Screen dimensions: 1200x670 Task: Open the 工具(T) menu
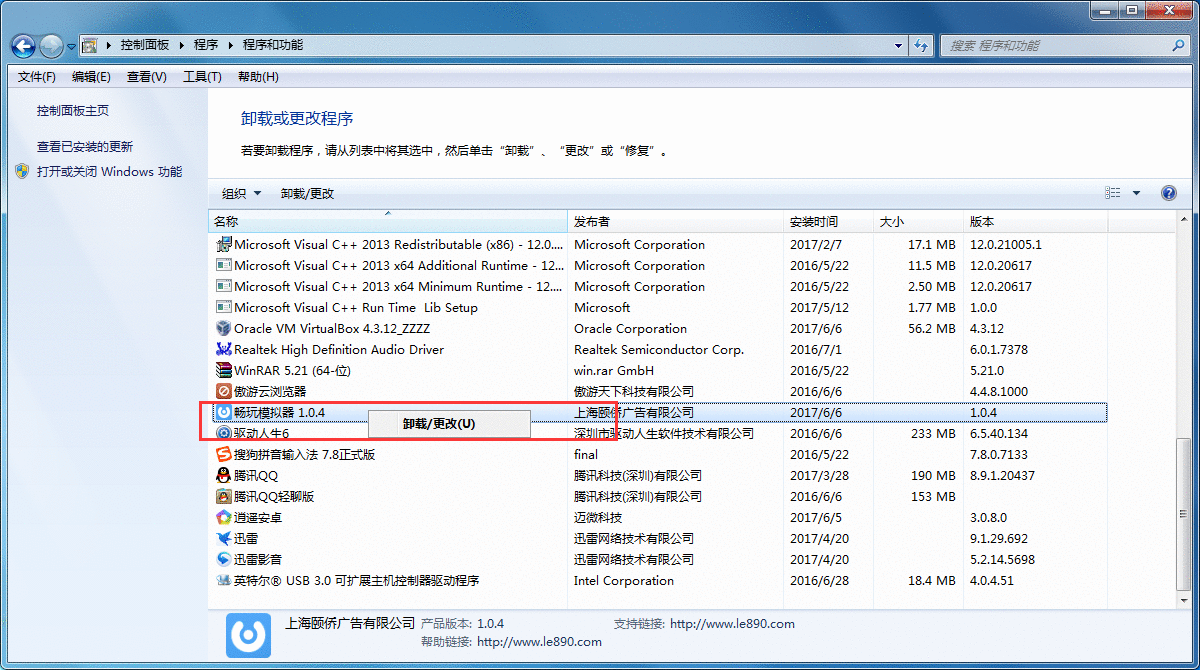click(x=201, y=77)
